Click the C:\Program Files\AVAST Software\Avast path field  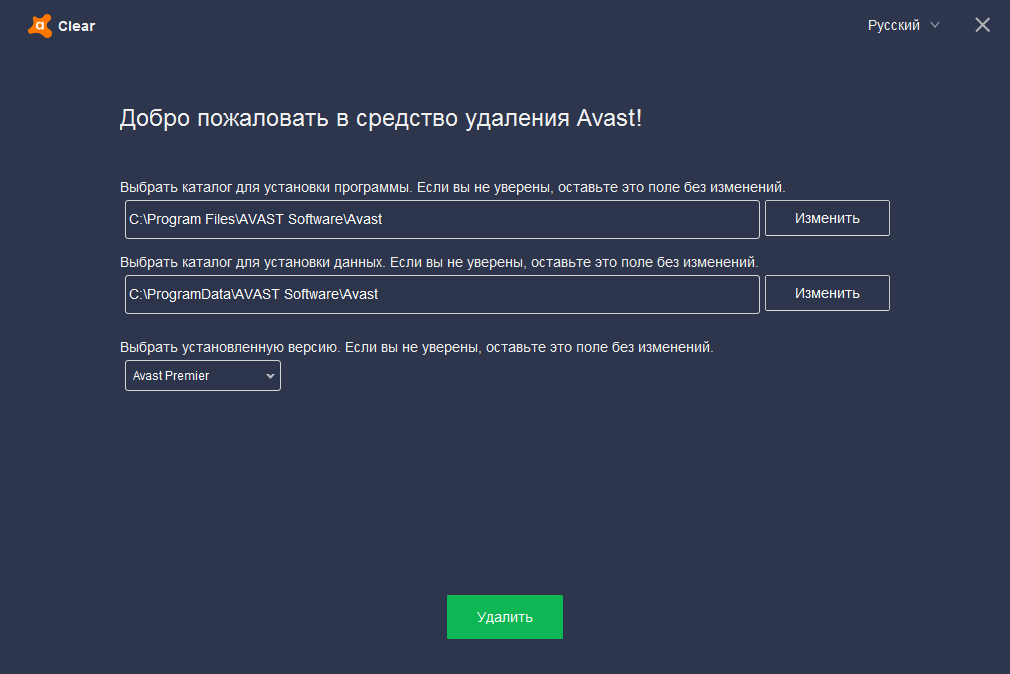[441, 218]
